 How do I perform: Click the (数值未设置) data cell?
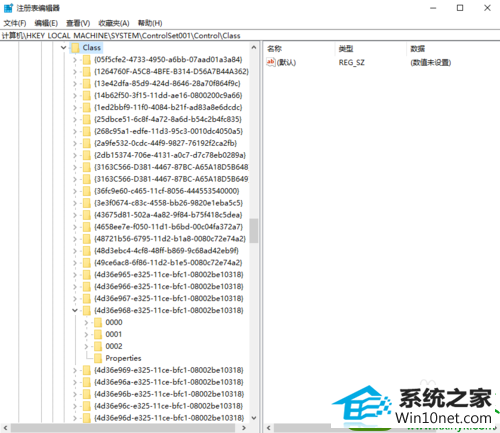[x=431, y=63]
